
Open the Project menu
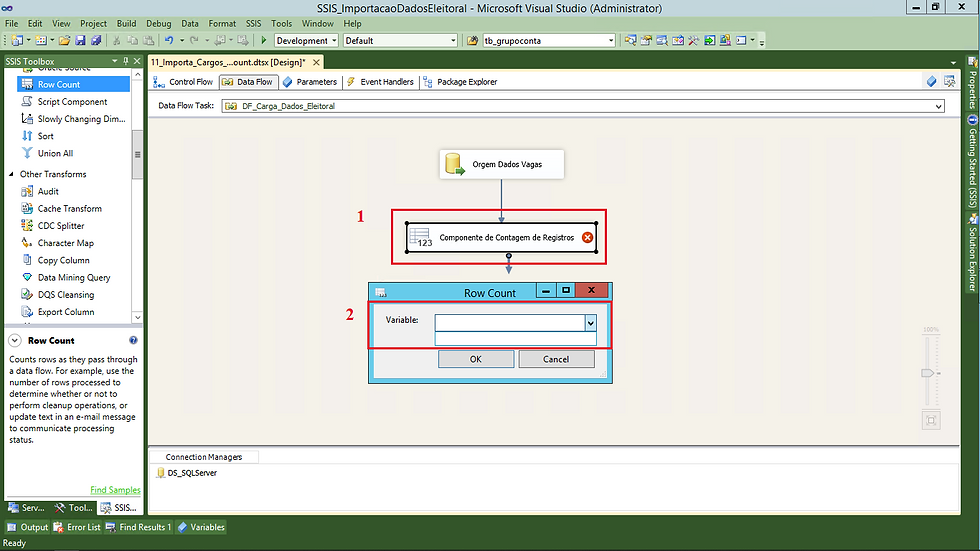93,24
